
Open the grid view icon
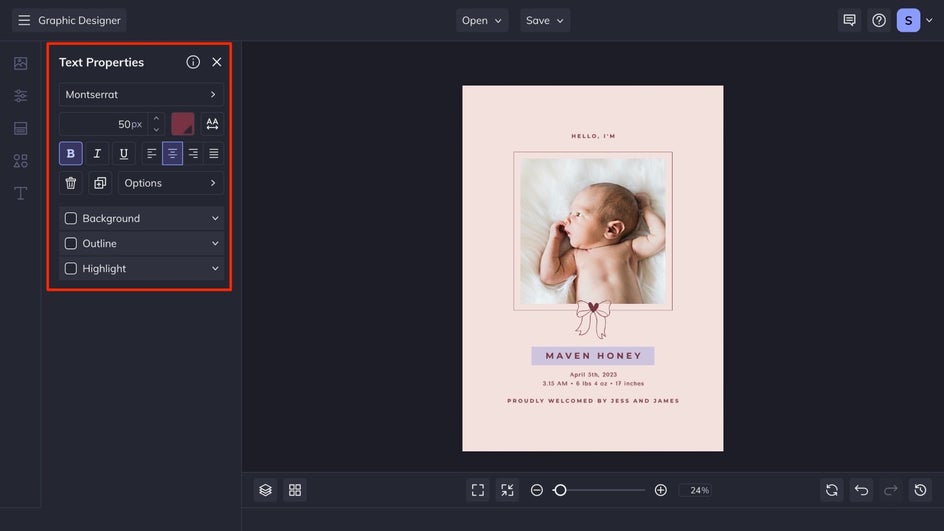(295, 490)
